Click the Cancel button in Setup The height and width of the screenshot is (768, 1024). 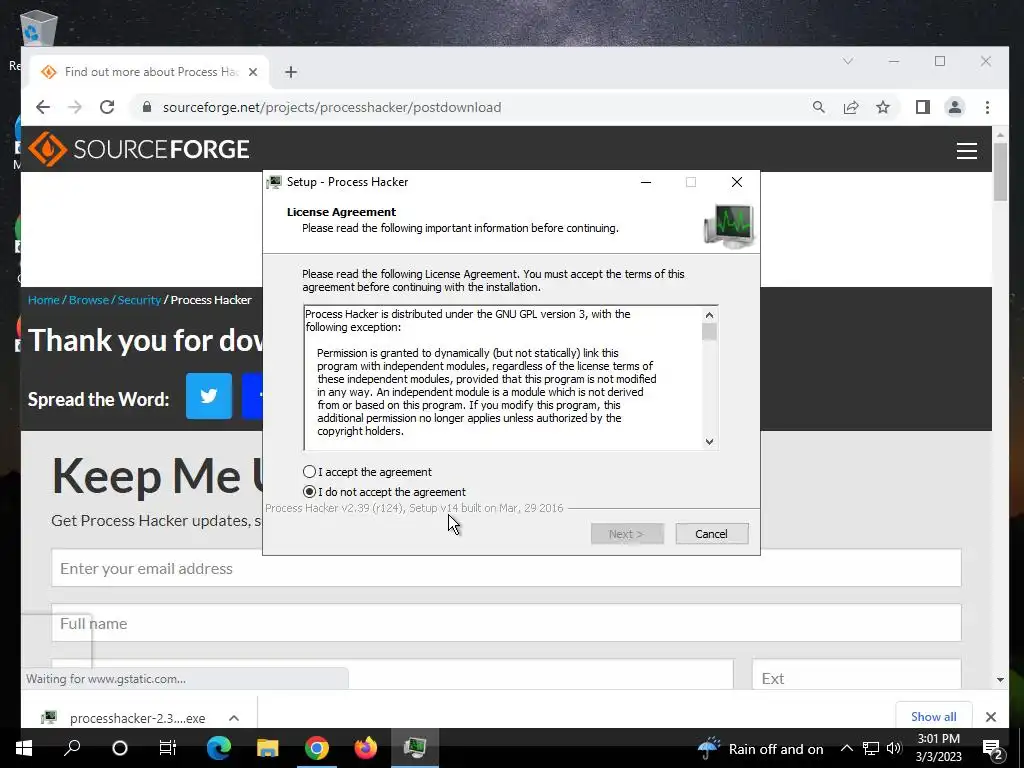pyautogui.click(x=711, y=534)
